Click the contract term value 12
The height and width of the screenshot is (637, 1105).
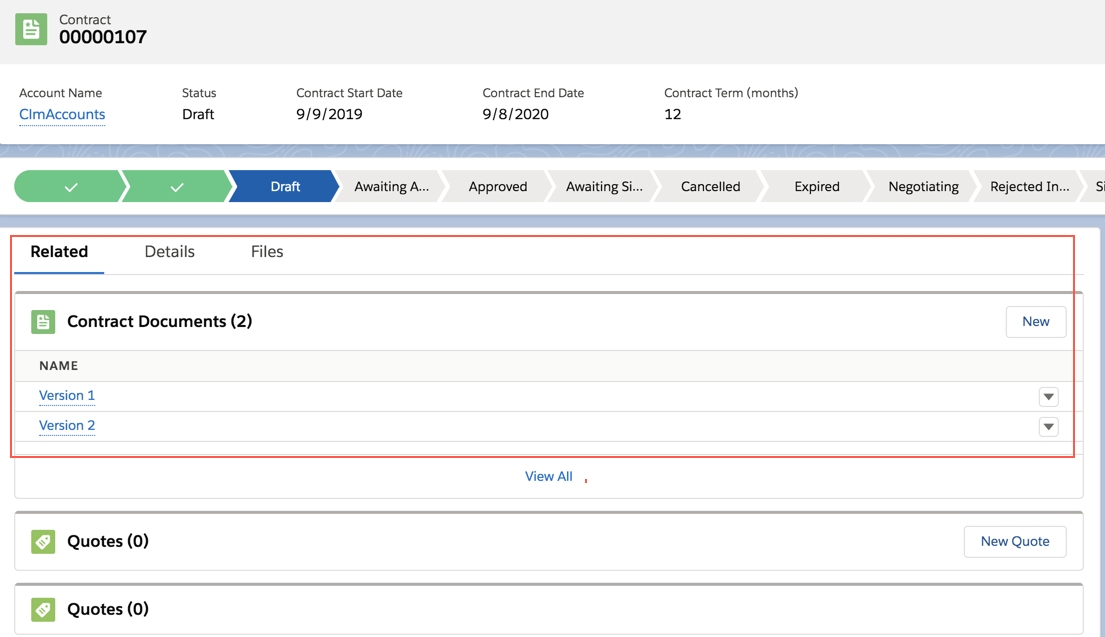coord(672,114)
